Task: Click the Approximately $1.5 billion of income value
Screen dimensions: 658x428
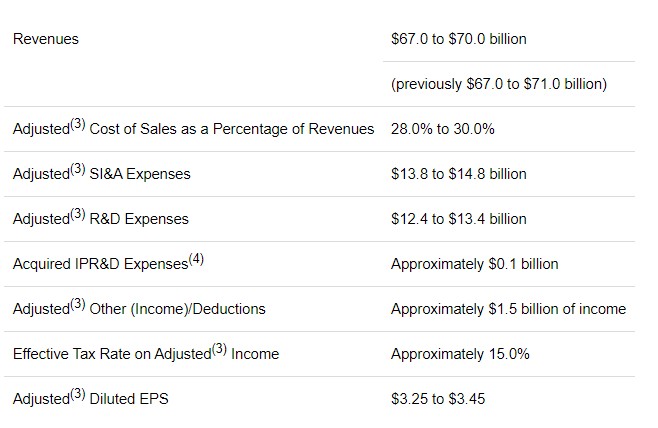Action: [508, 309]
